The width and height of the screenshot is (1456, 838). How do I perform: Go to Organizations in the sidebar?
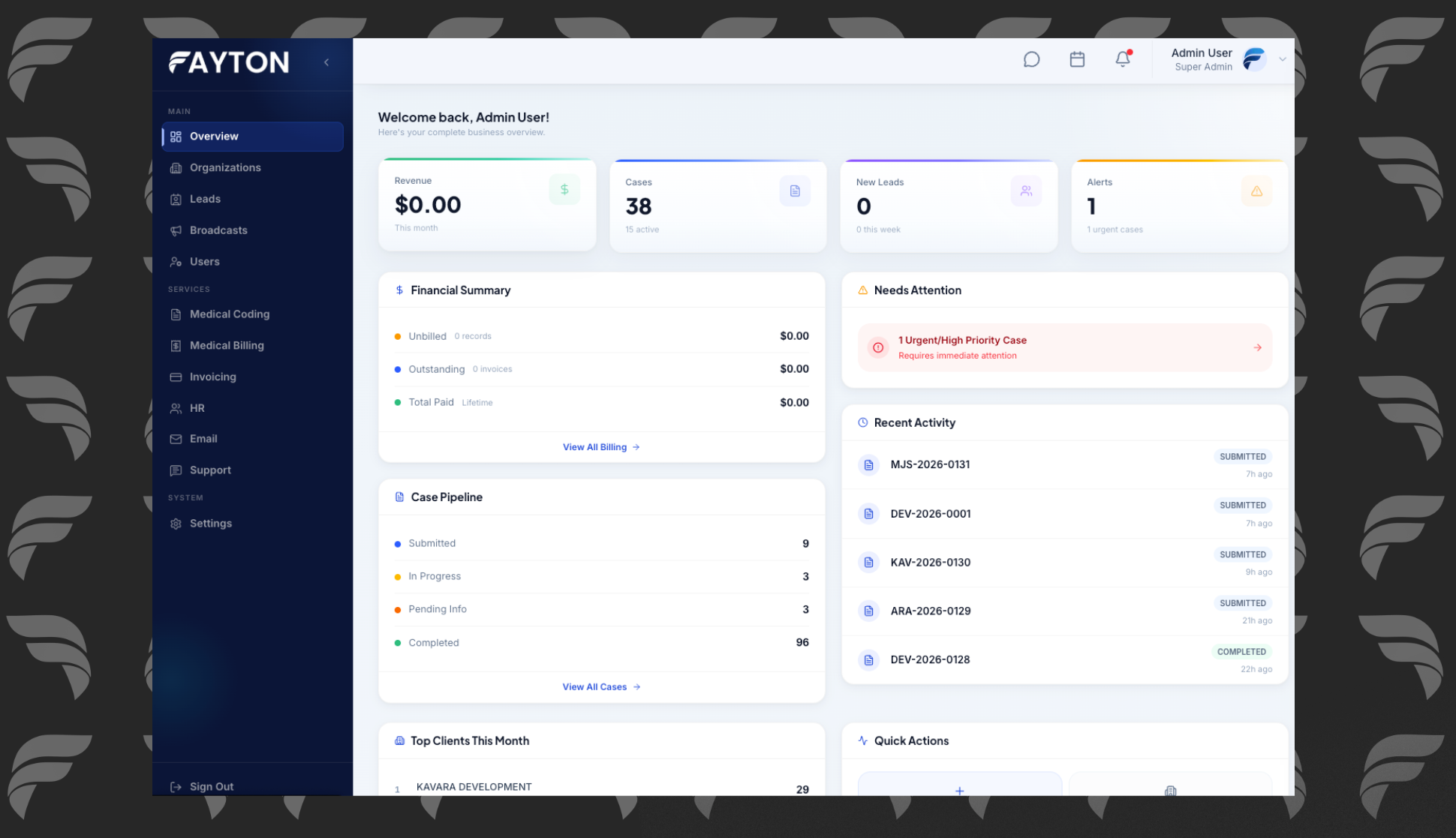pyautogui.click(x=225, y=167)
